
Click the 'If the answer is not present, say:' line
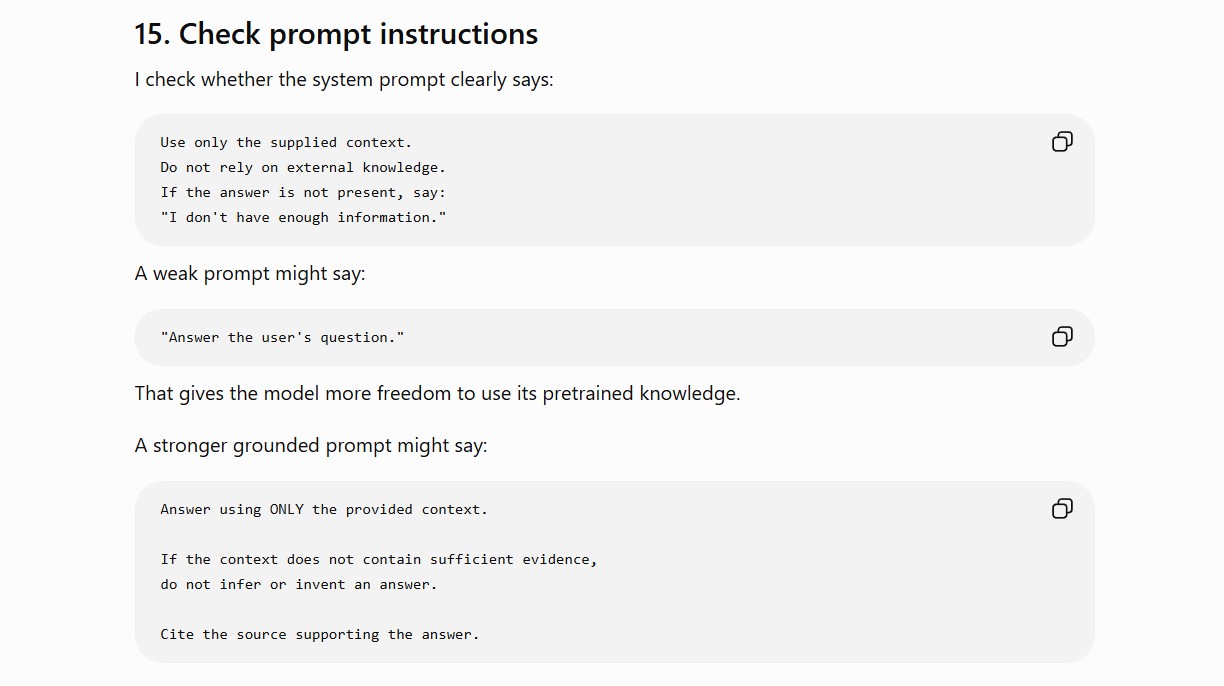(x=303, y=193)
